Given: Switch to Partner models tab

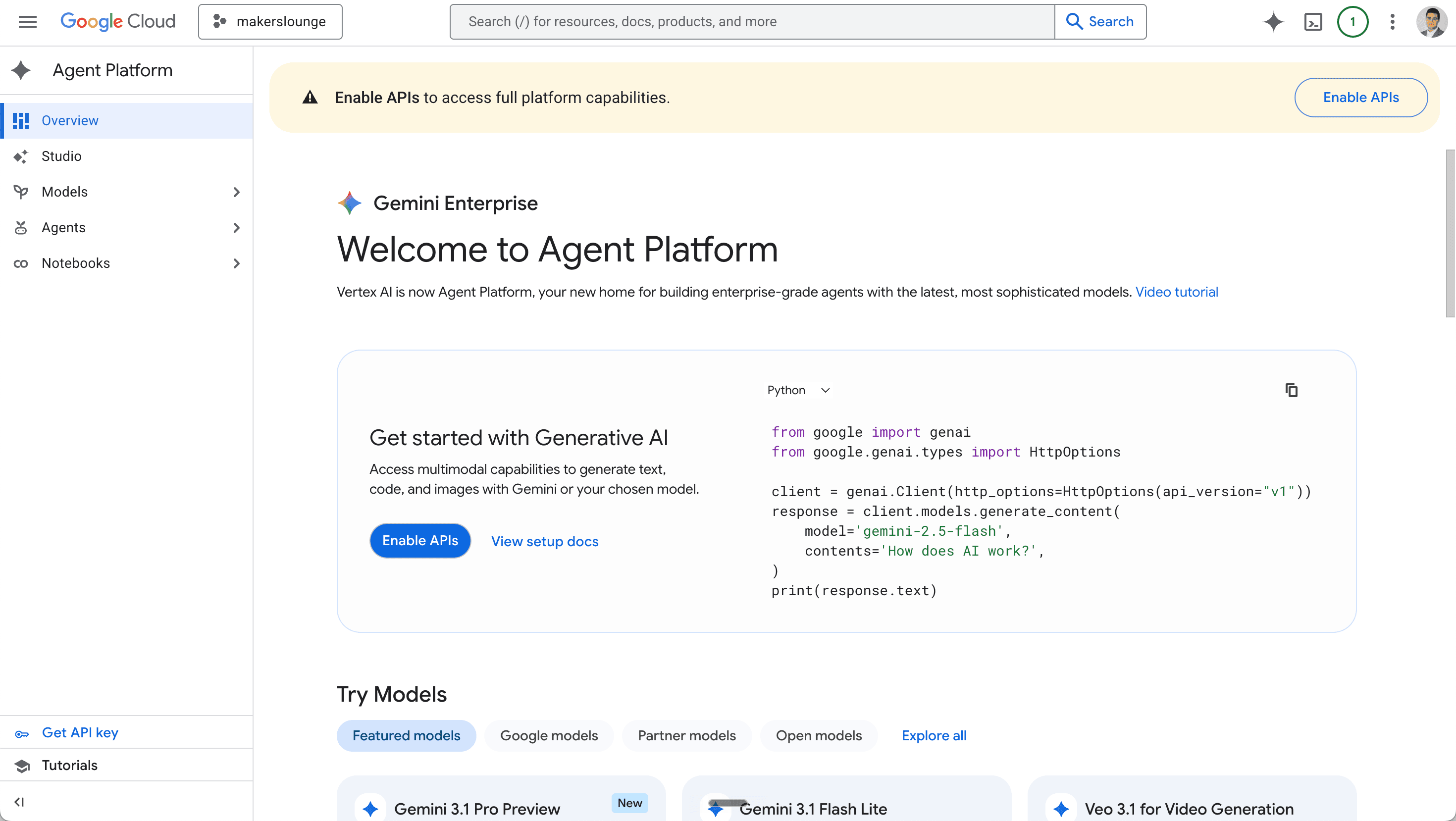Looking at the screenshot, I should click(x=687, y=735).
